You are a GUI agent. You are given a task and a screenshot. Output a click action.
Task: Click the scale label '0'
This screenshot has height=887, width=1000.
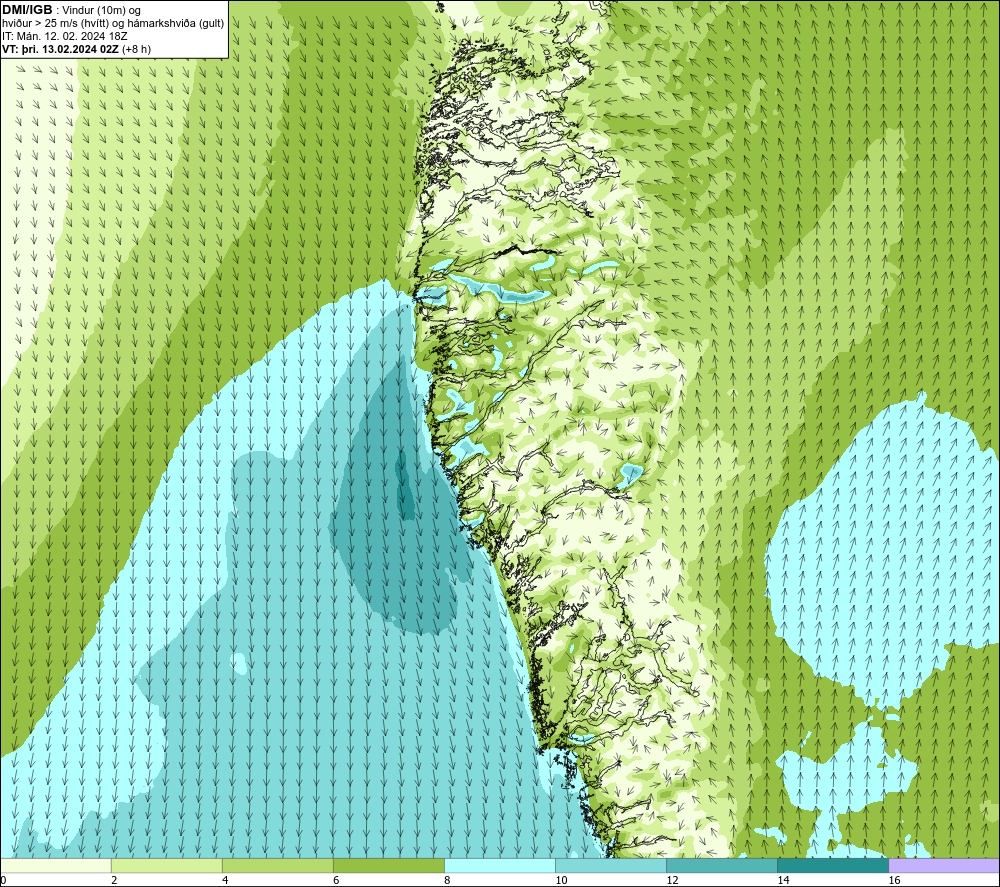[4, 880]
